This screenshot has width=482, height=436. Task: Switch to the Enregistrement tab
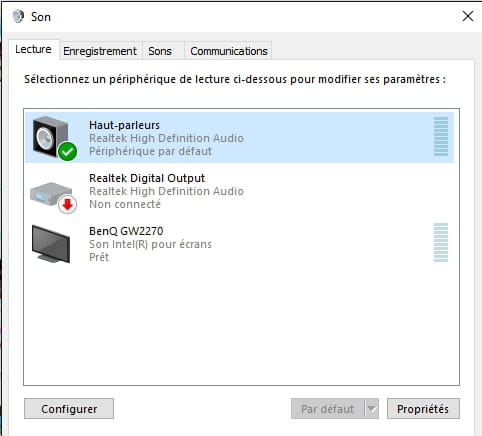point(100,51)
